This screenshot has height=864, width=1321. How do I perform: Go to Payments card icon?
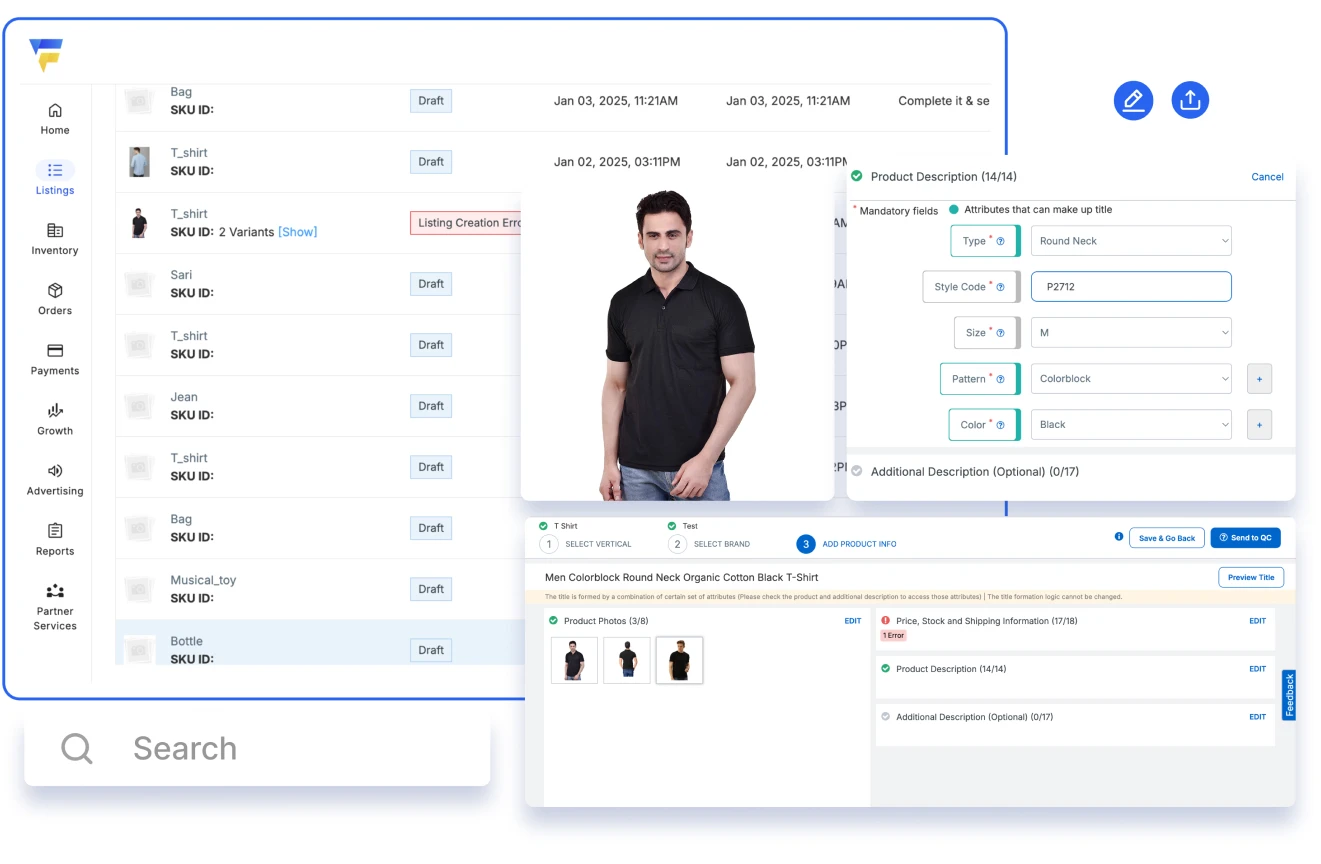pyautogui.click(x=55, y=351)
